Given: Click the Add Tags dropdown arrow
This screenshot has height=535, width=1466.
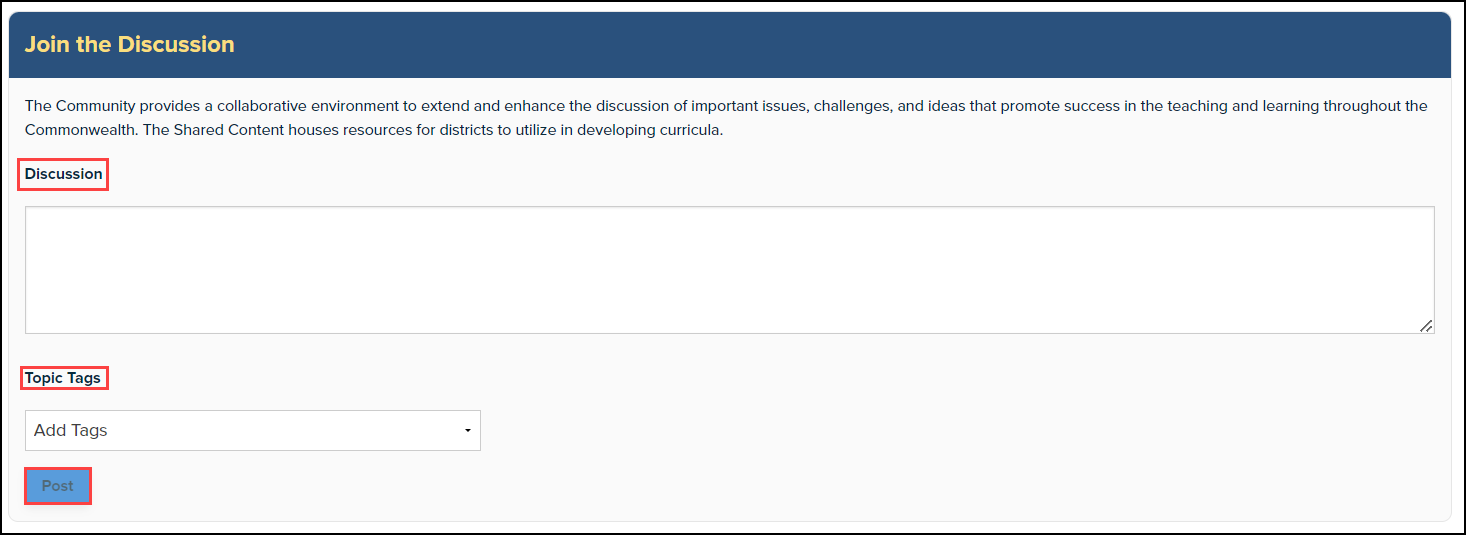Looking at the screenshot, I should click(x=467, y=431).
